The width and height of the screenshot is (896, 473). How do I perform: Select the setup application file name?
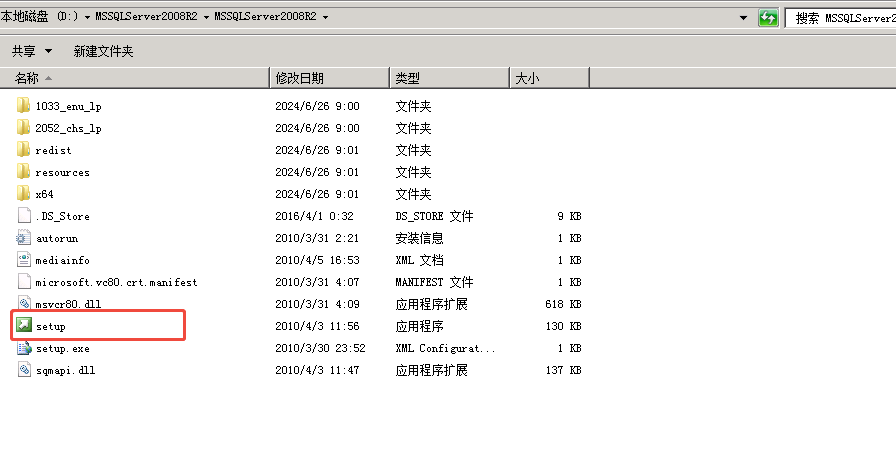[x=51, y=327]
